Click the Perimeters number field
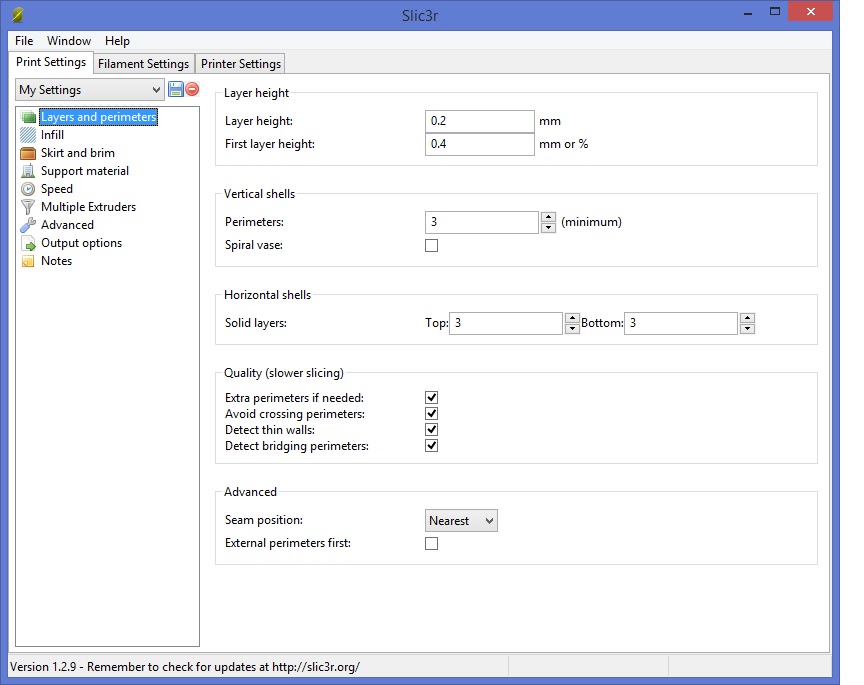This screenshot has width=864, height=685. pos(482,222)
